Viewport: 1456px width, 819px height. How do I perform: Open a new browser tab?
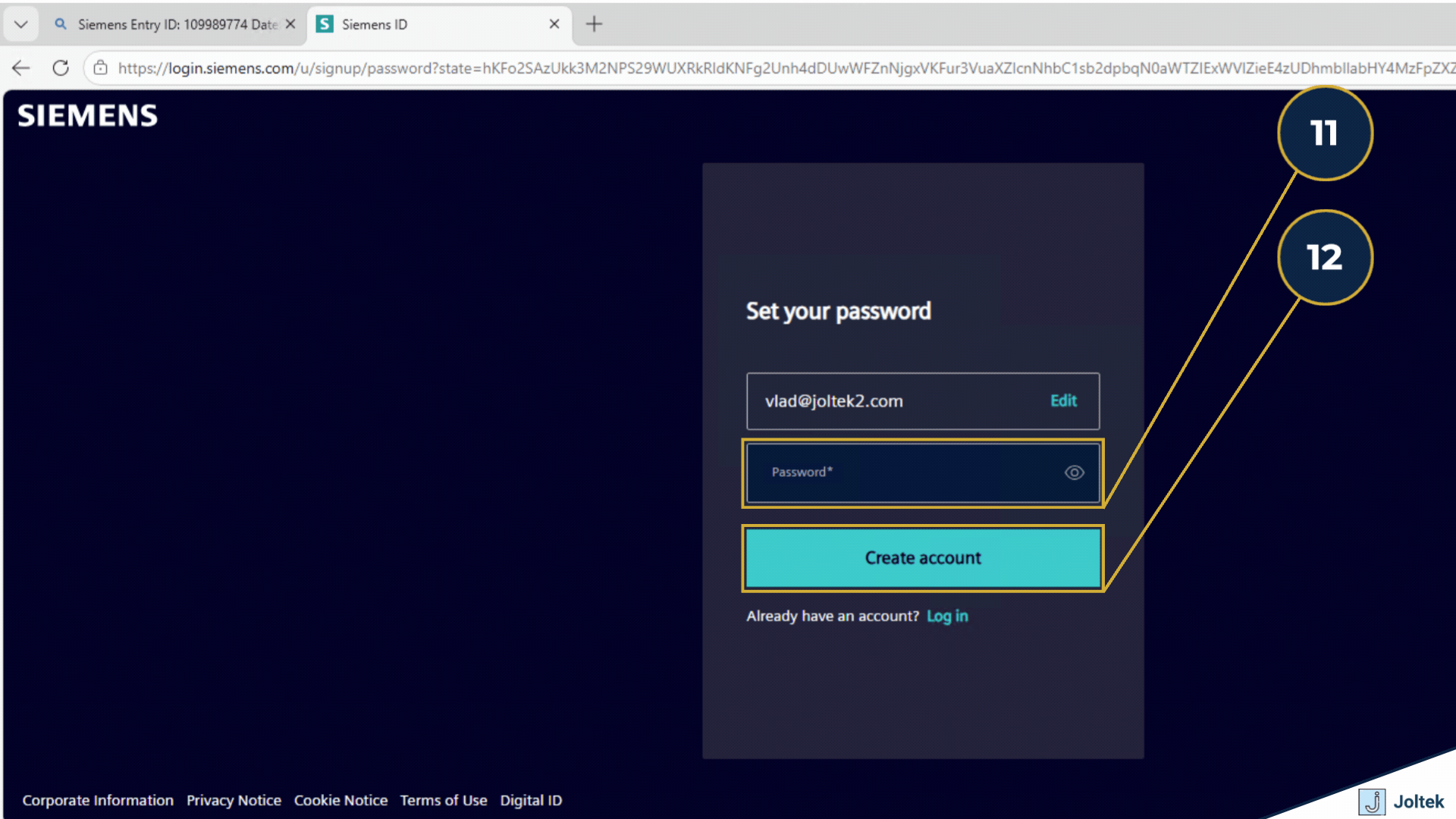pos(594,24)
